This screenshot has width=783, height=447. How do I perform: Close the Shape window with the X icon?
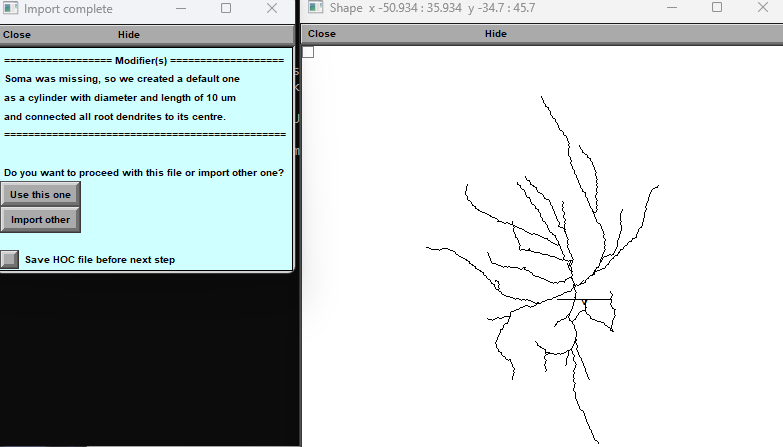[x=762, y=8]
